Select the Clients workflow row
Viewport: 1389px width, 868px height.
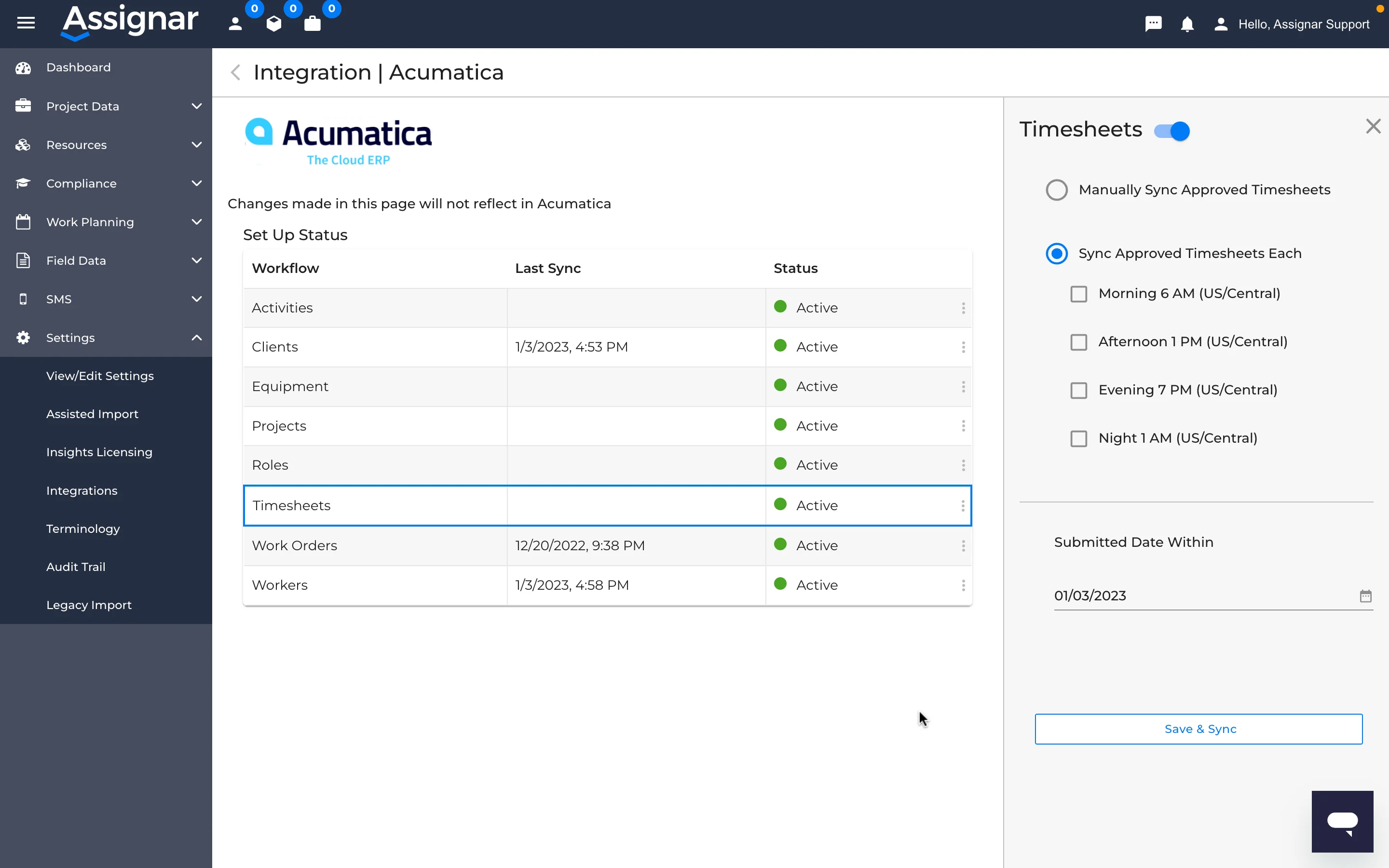(x=607, y=347)
